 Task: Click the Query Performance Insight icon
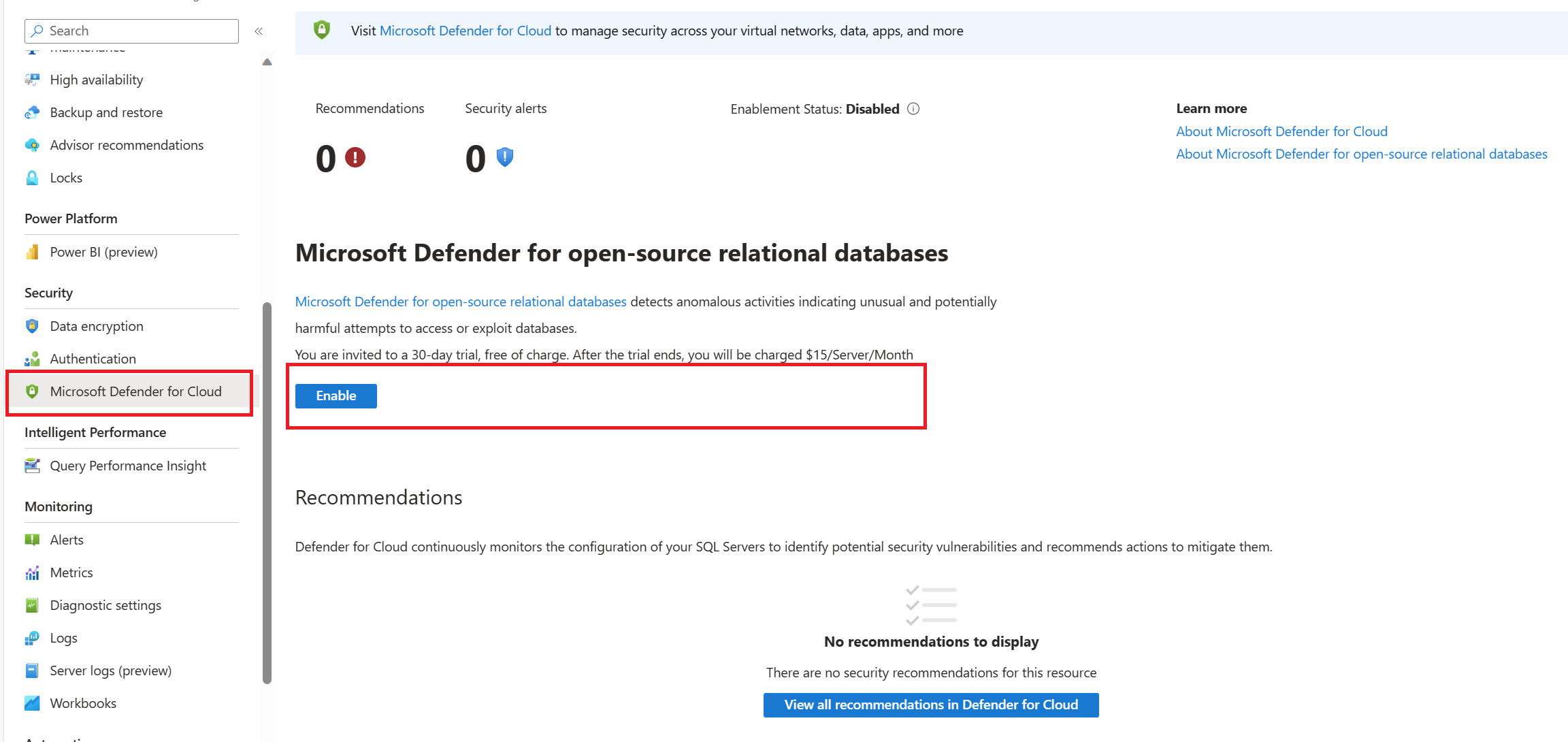(32, 466)
